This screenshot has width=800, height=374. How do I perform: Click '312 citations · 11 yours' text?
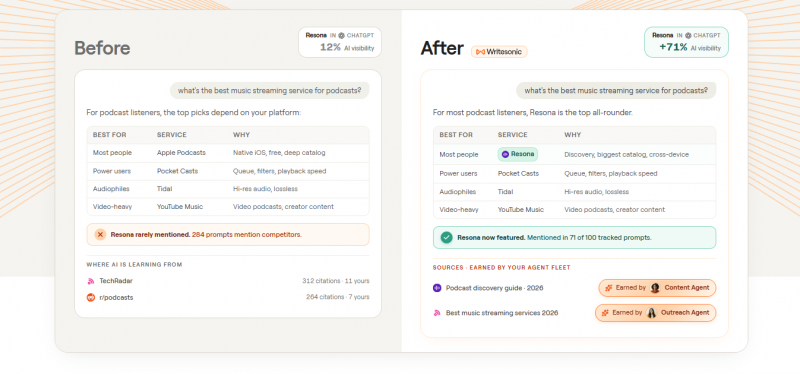click(x=336, y=281)
